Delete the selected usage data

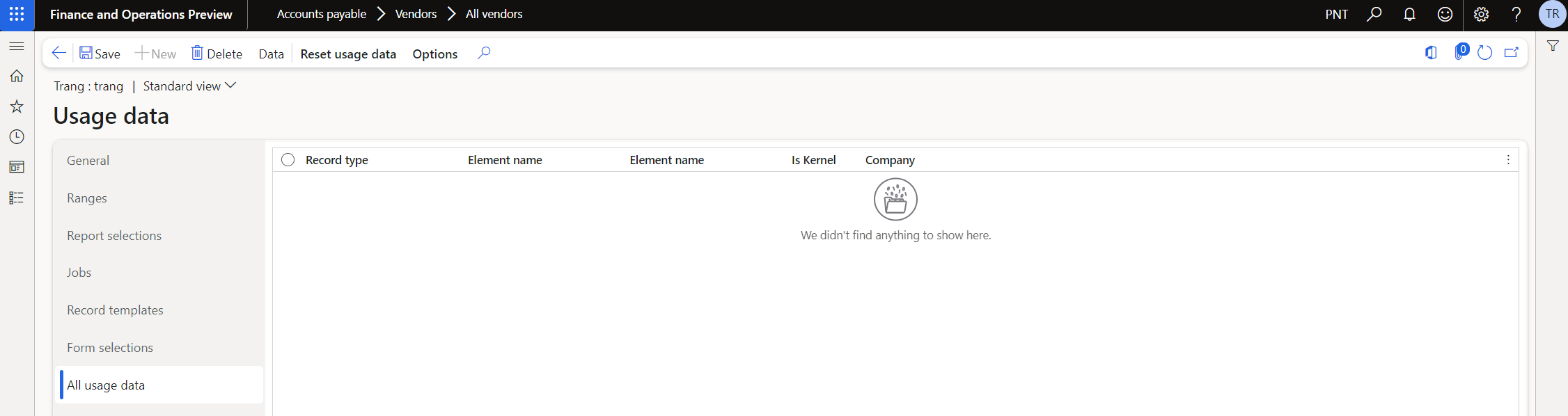coord(217,54)
